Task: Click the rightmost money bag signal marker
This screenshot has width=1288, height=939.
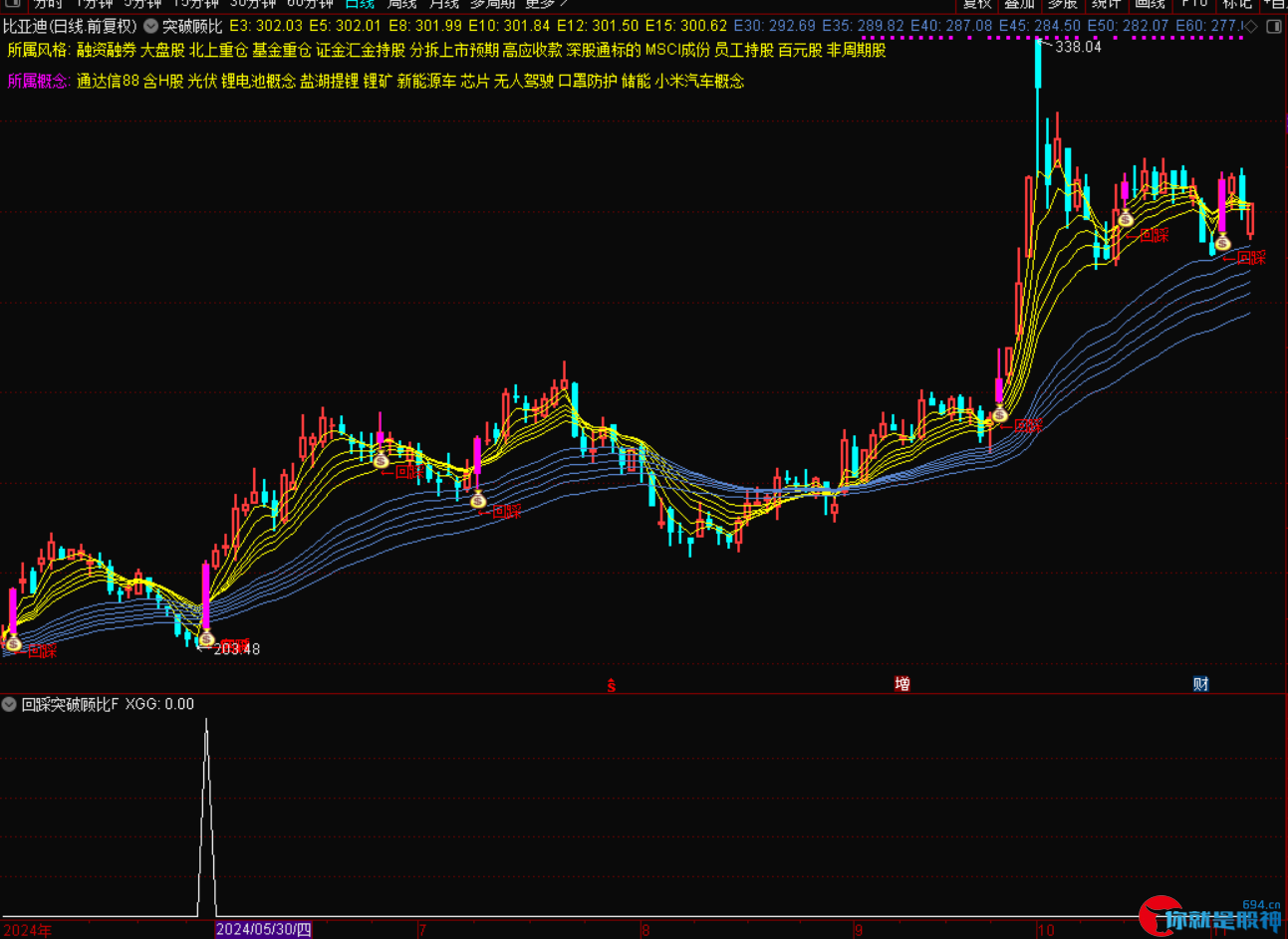Action: [1222, 242]
